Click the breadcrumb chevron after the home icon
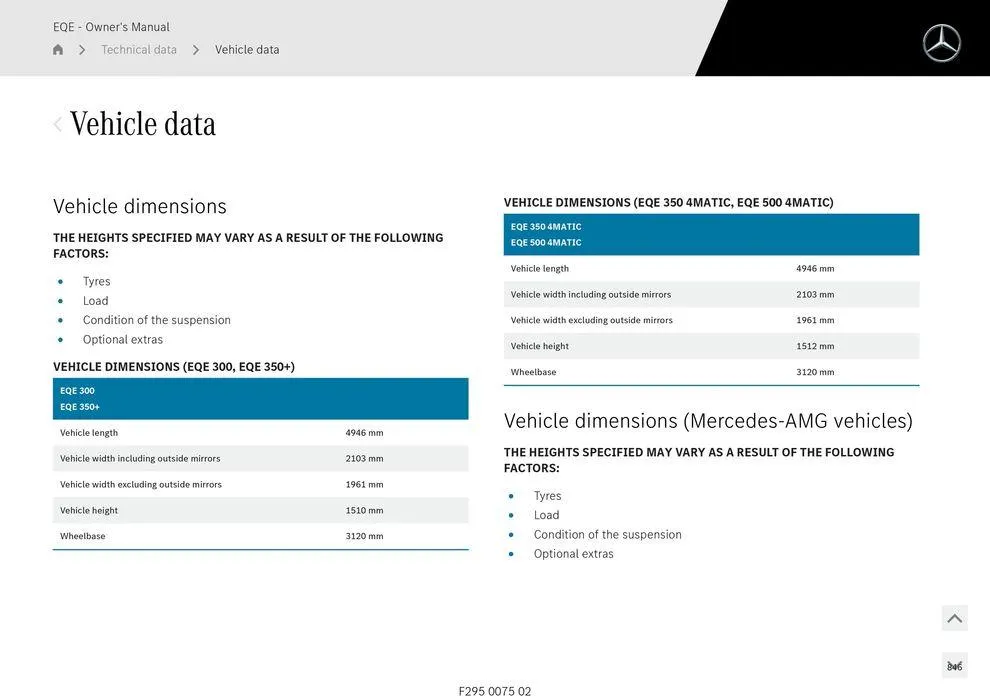The height and width of the screenshot is (700, 990). 82,50
